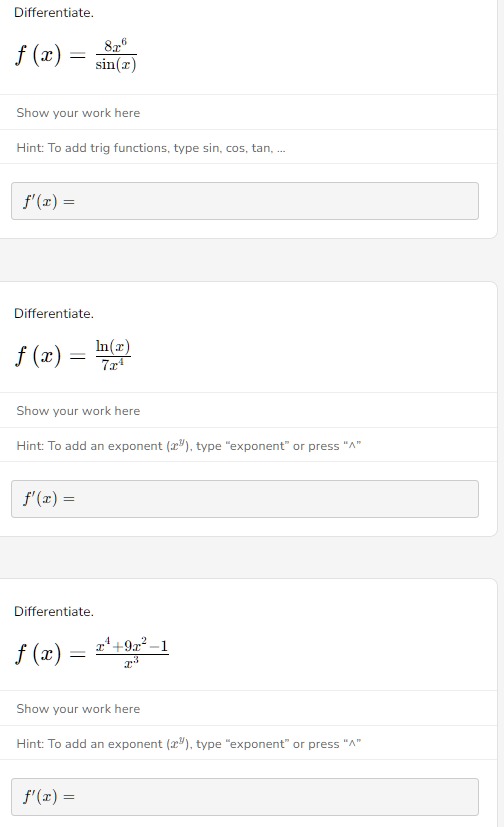Screen dimensions: 504x827
Task: Select the x⁴+9x²−1 over x³ fraction
Action: pos(132,653)
